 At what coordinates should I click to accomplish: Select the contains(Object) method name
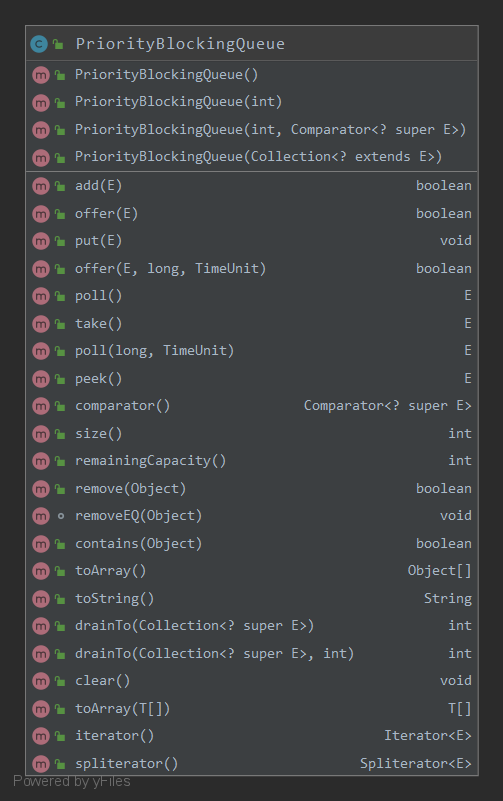click(x=138, y=544)
